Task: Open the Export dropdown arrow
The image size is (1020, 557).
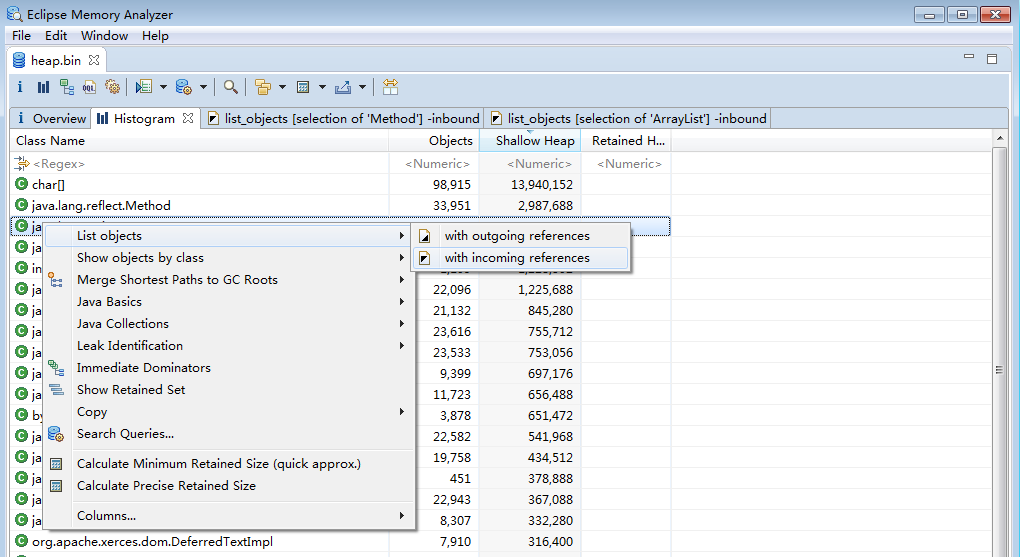Action: pos(362,87)
